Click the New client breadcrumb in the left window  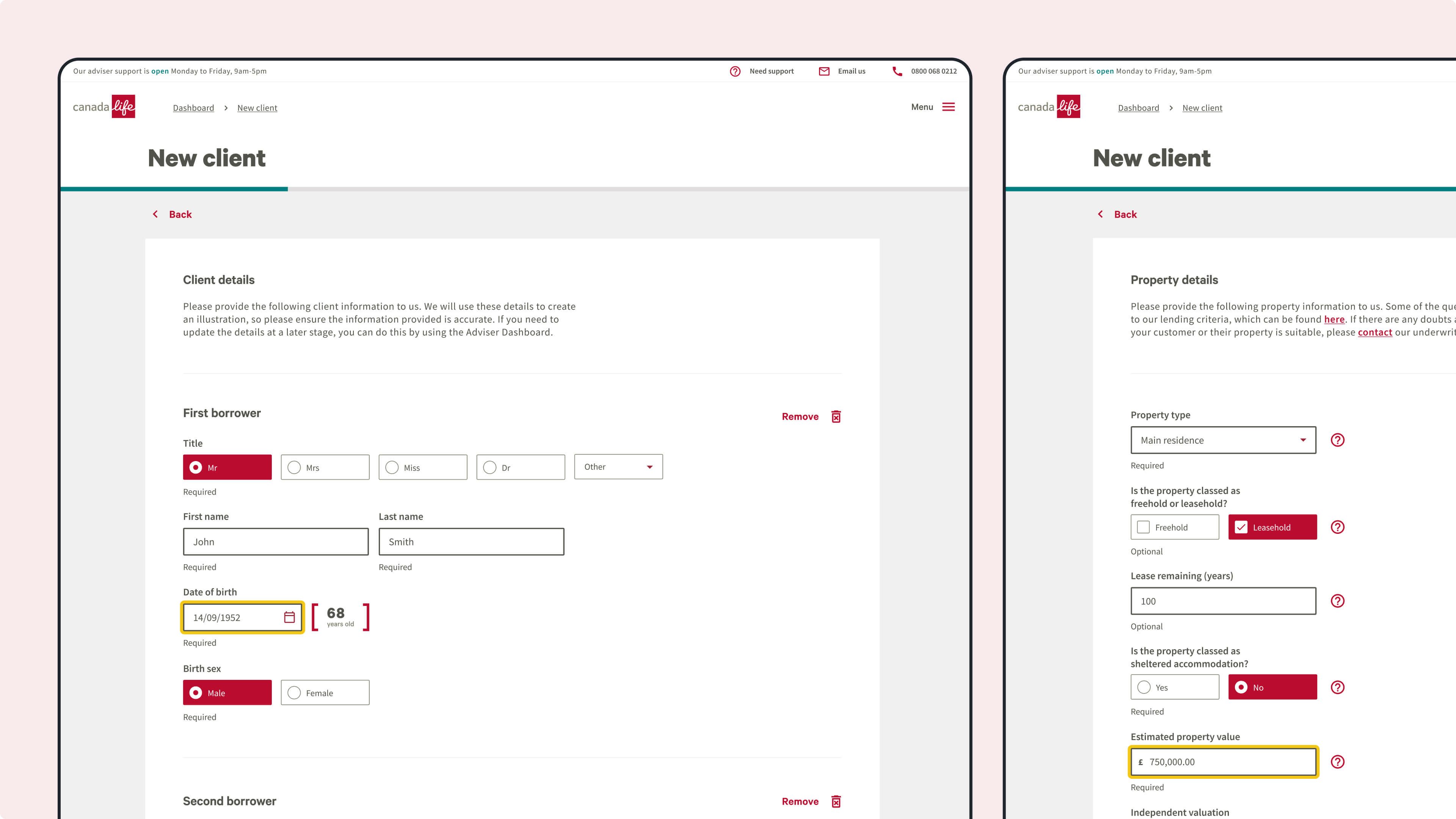coord(257,108)
